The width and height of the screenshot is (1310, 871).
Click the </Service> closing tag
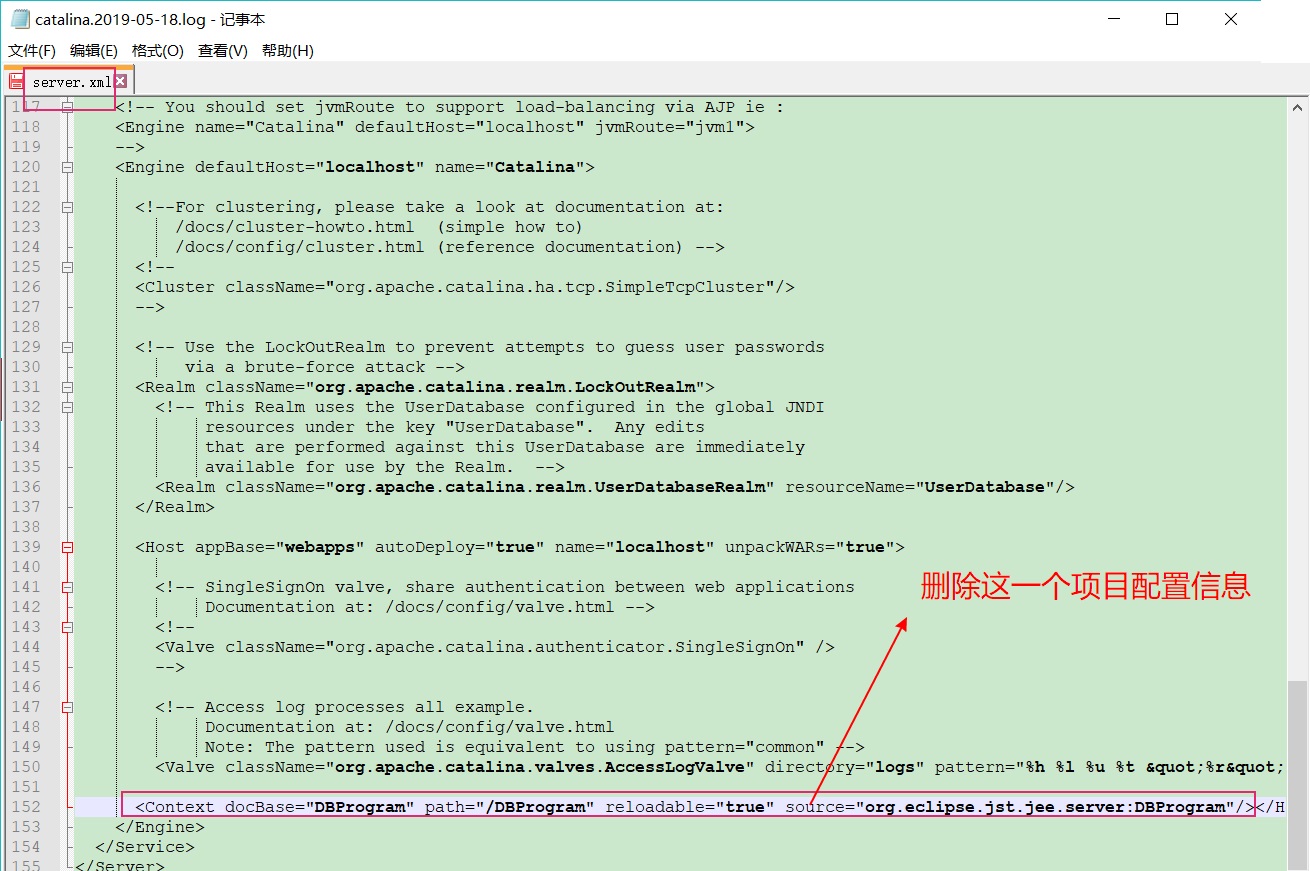click(x=145, y=847)
